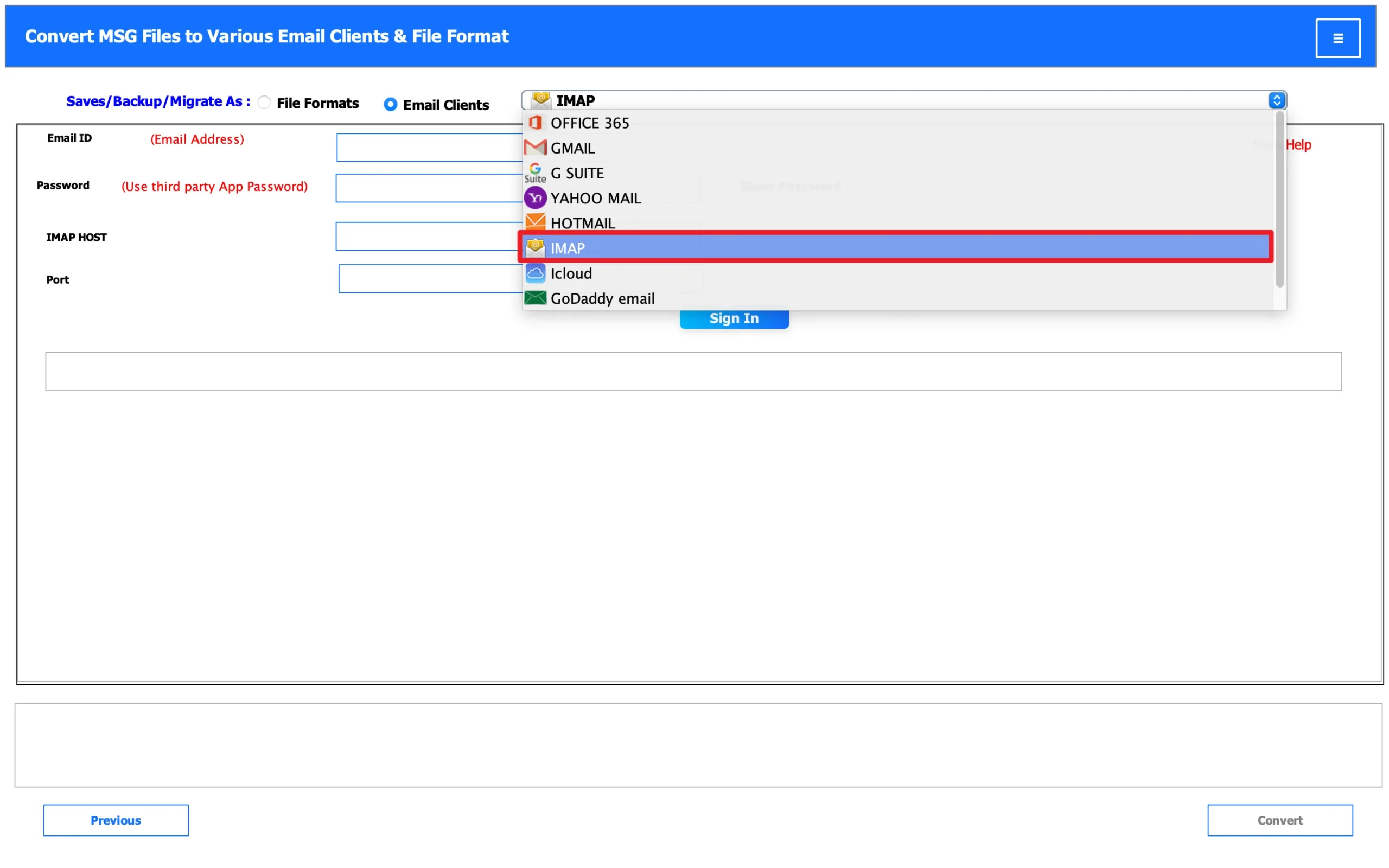The image size is (1389, 868).
Task: Select the Email Clients radio button
Action: [390, 105]
